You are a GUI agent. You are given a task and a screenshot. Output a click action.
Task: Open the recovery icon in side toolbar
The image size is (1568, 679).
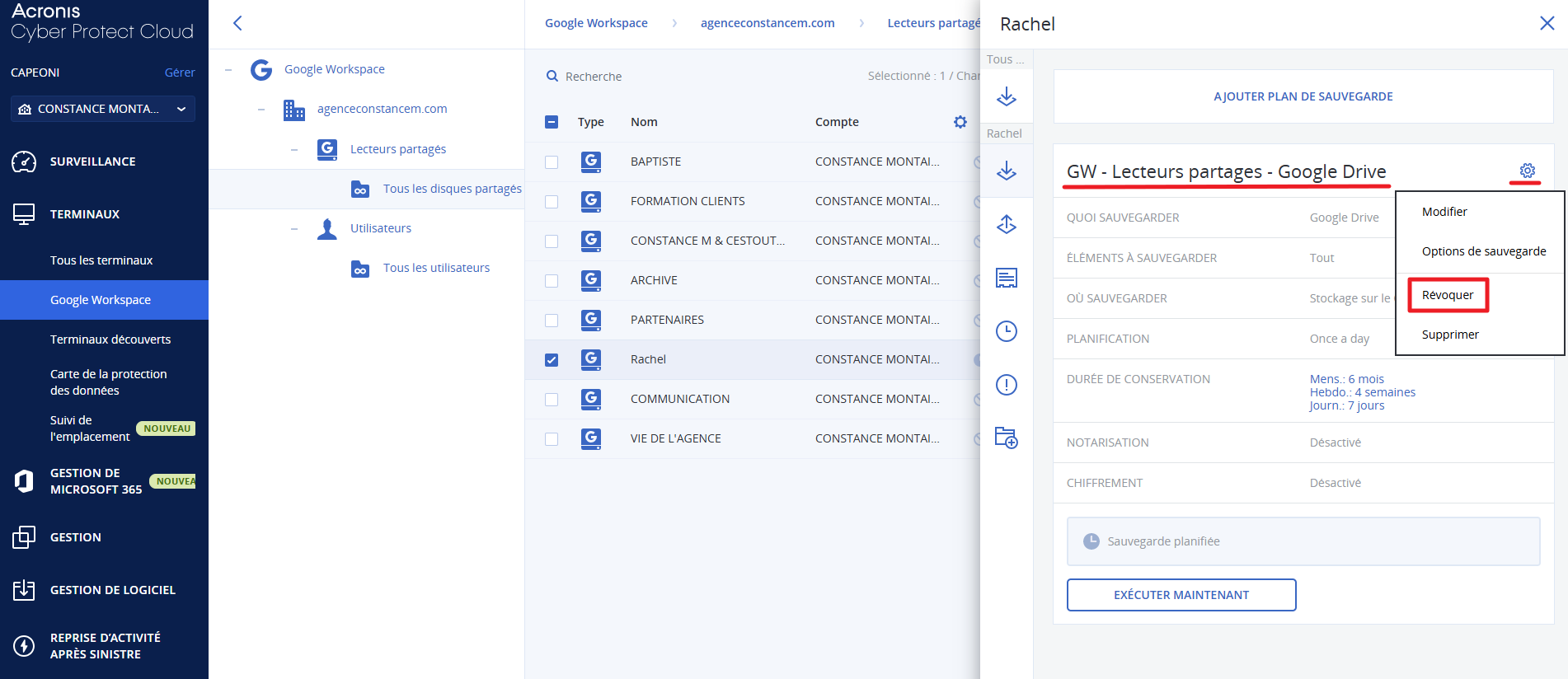click(x=1007, y=224)
